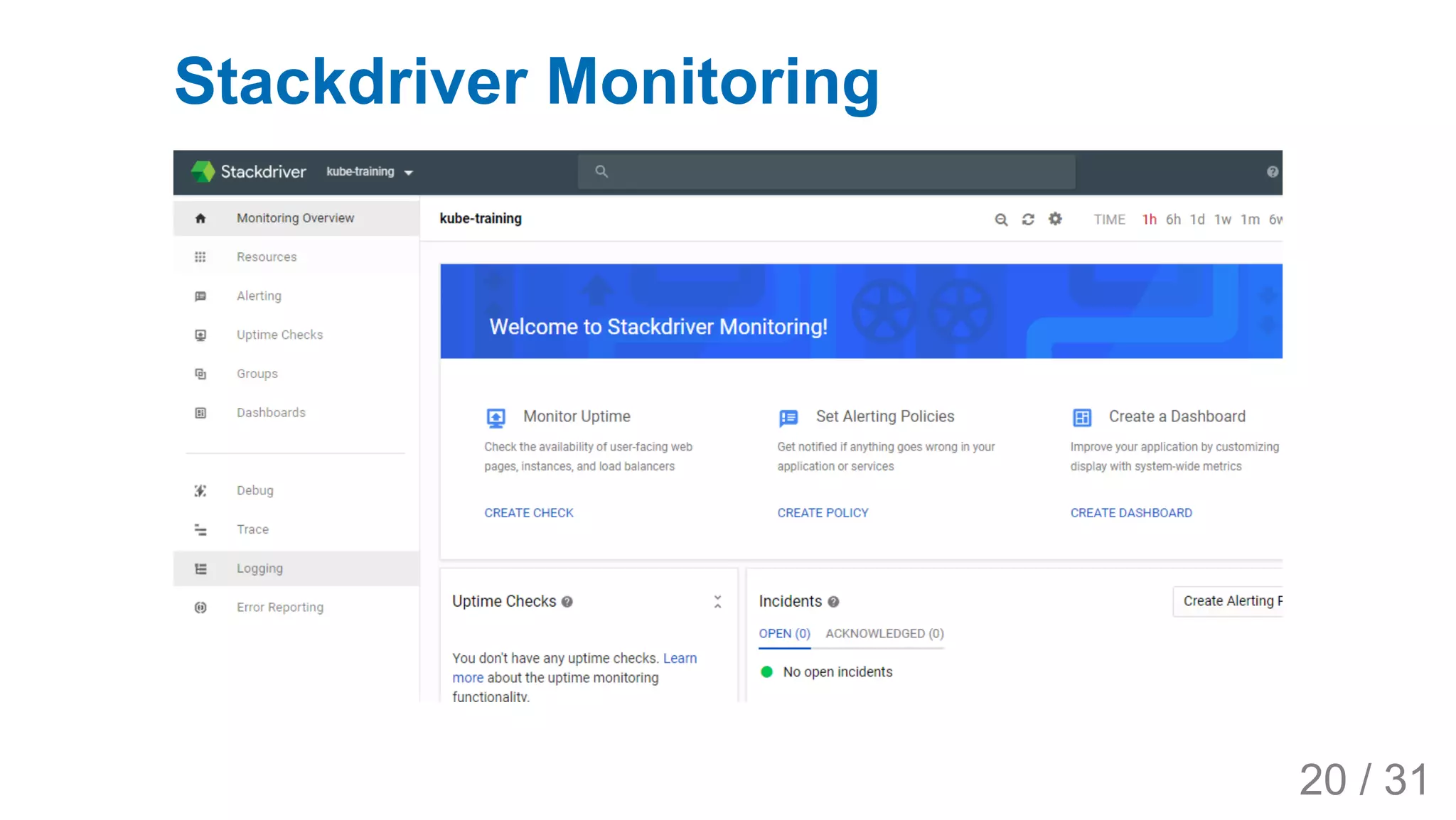This screenshot has height=820, width=1456.
Task: Open the kube-training project dropdown
Action: click(370, 172)
